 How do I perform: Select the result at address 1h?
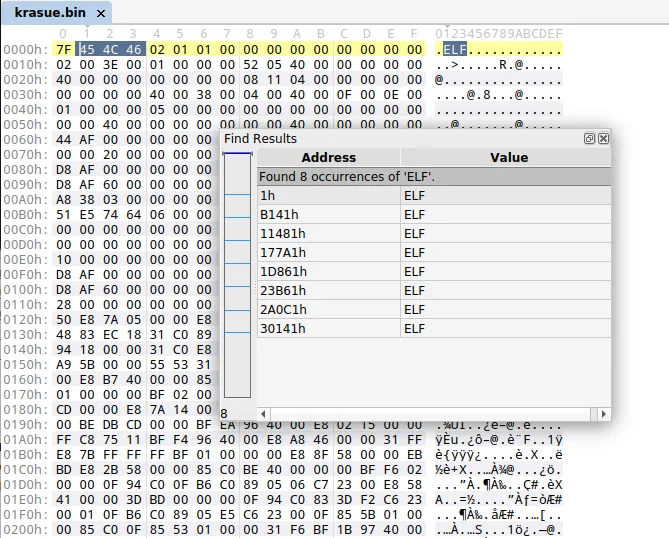434,196
